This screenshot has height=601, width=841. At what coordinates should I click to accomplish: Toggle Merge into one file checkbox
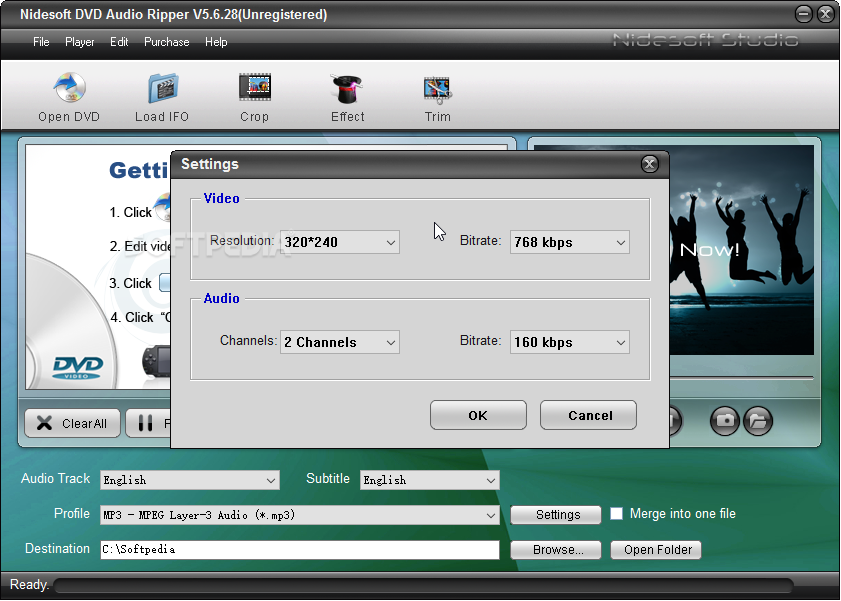click(616, 514)
